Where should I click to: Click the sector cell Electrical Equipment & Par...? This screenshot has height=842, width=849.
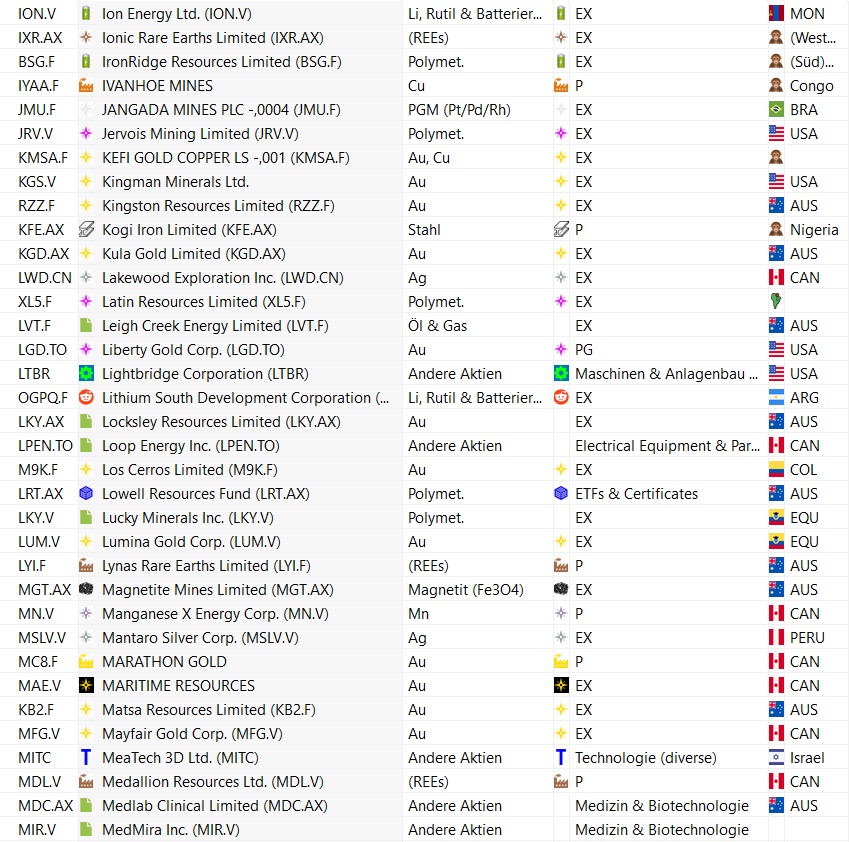point(668,446)
